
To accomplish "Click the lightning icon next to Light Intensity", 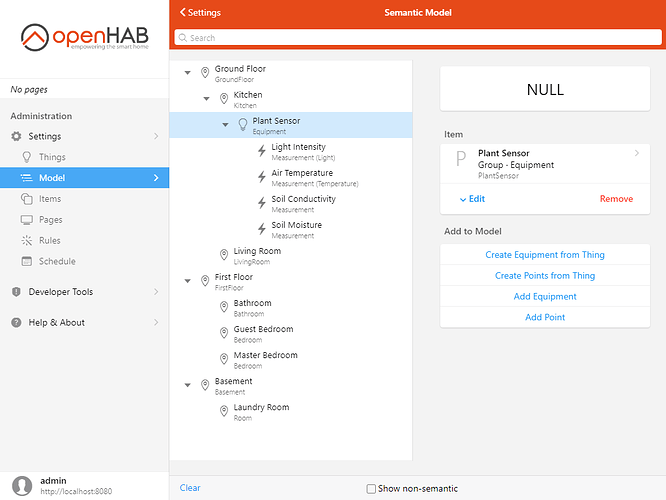I will [262, 151].
